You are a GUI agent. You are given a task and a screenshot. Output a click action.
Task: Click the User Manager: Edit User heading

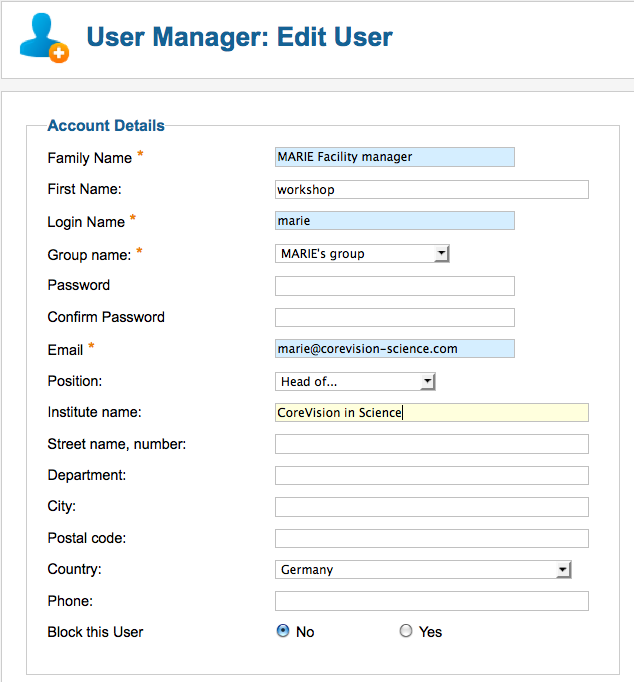pyautogui.click(x=240, y=37)
